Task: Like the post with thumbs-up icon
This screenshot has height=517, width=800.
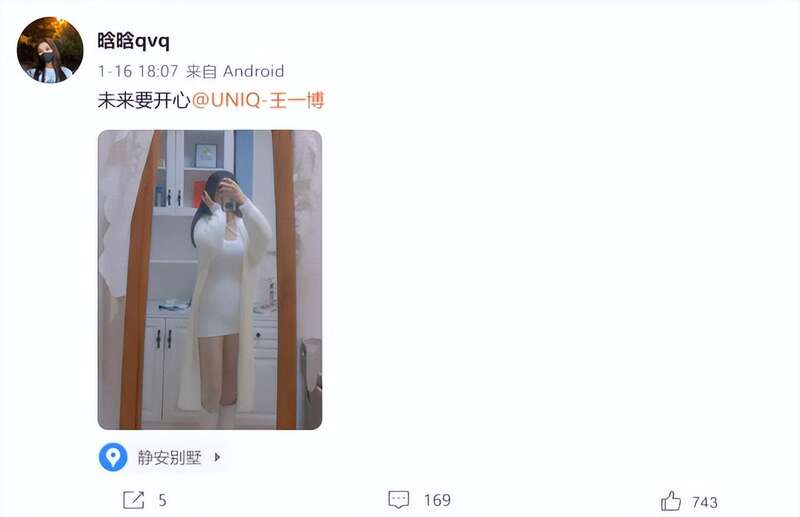Action: pos(671,501)
